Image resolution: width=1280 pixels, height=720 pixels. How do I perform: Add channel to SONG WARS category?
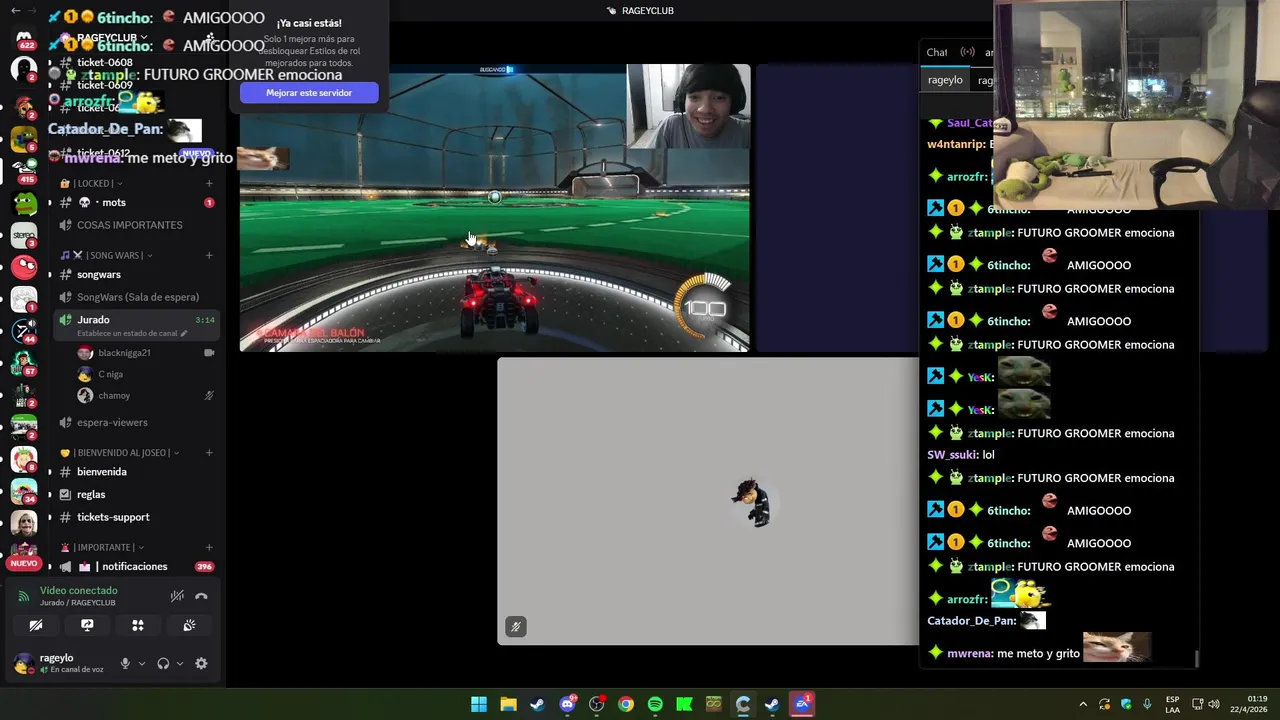point(209,255)
